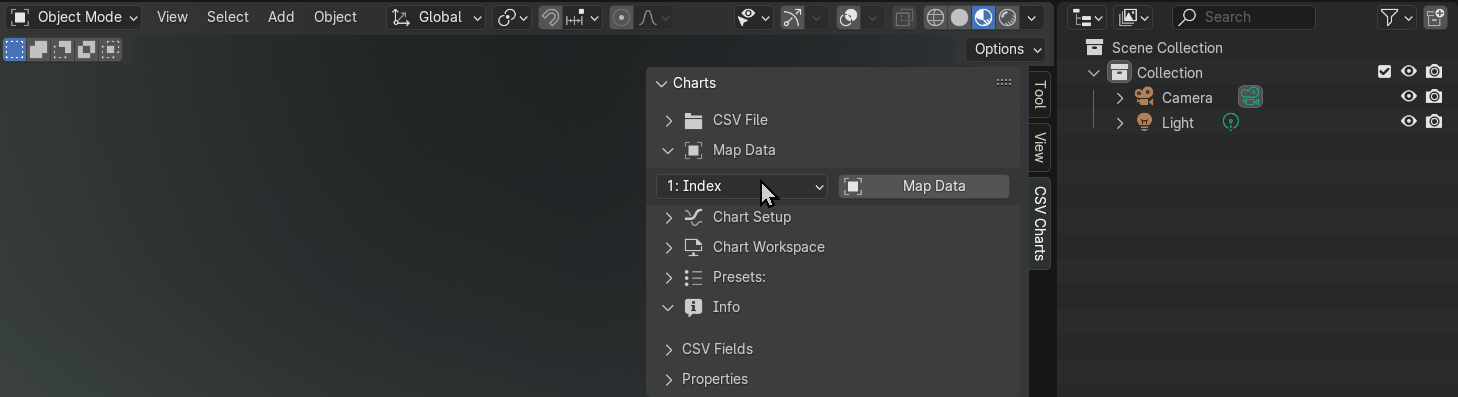Click the orange Light bulb icon
Viewport: 1458px width, 397px height.
[1144, 122]
